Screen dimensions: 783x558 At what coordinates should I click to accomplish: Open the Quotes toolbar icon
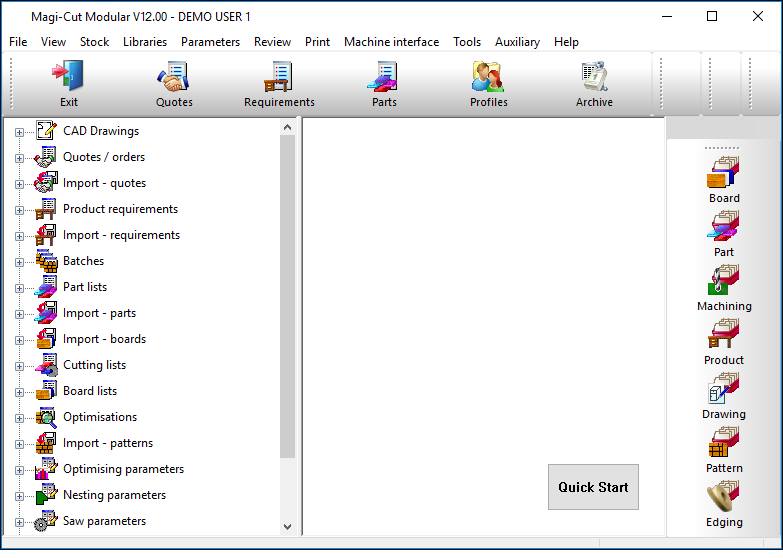tap(173, 75)
